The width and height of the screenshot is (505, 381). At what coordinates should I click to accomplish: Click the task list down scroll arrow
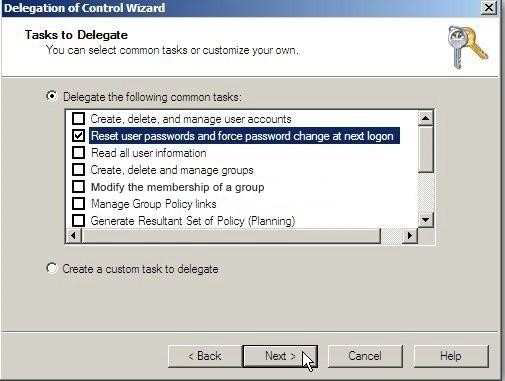[x=425, y=220]
